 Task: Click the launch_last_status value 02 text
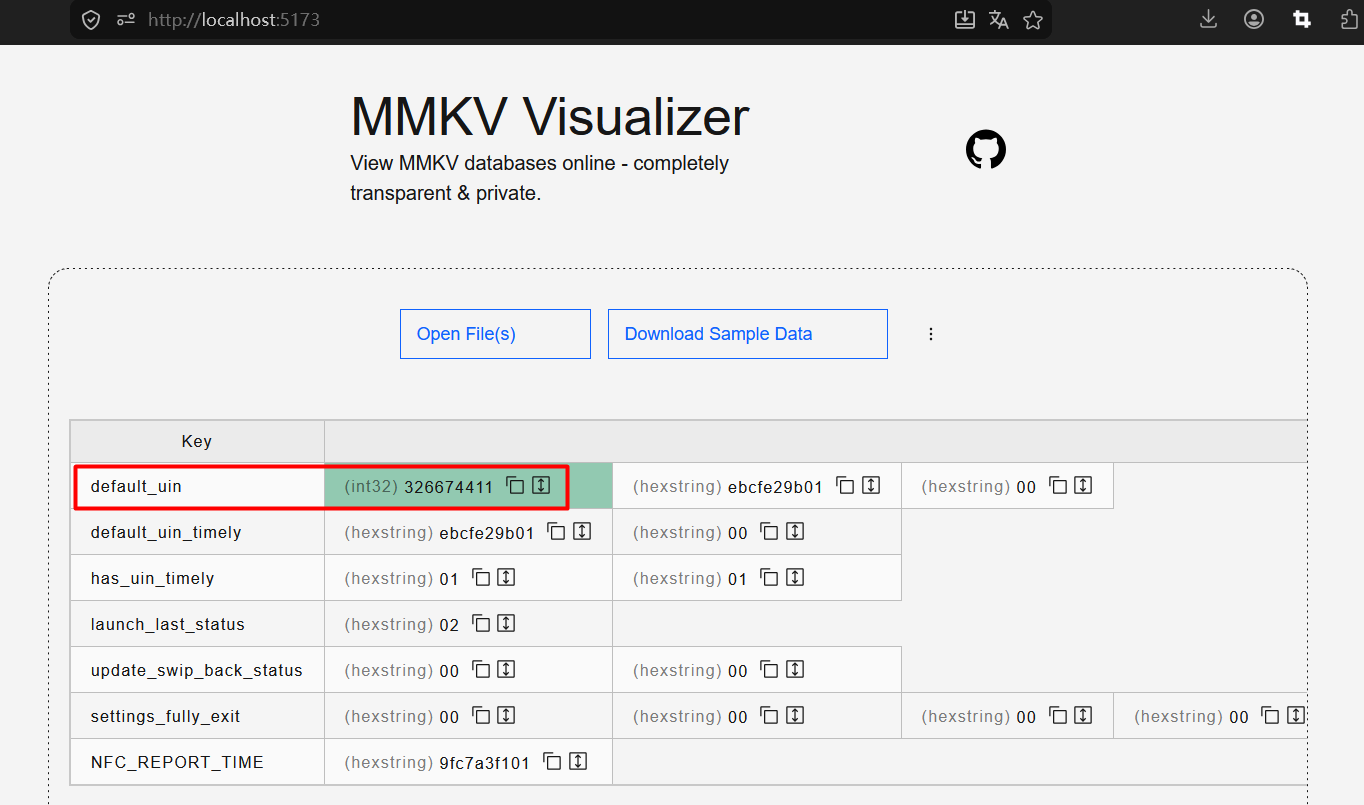(x=449, y=625)
